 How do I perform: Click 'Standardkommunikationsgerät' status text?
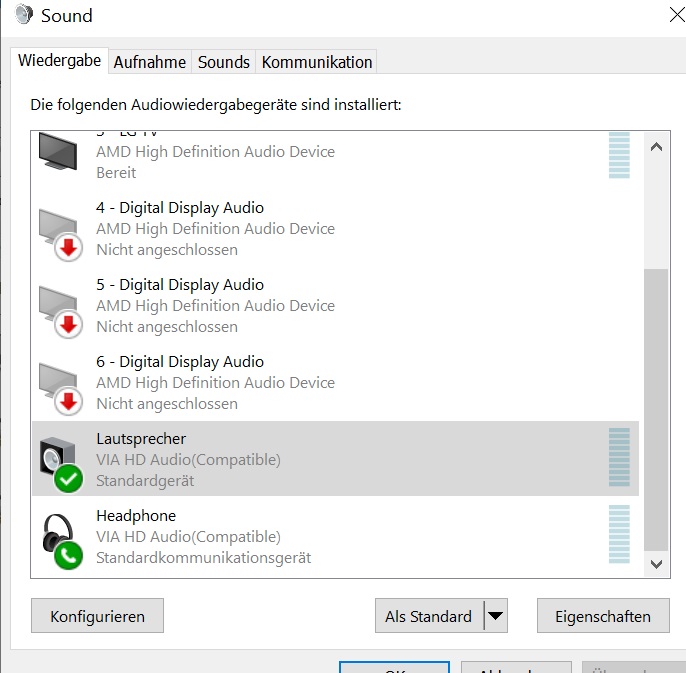click(x=203, y=558)
